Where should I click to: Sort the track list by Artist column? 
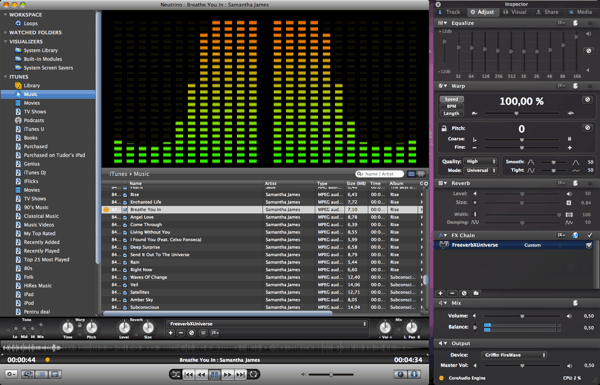[x=289, y=184]
